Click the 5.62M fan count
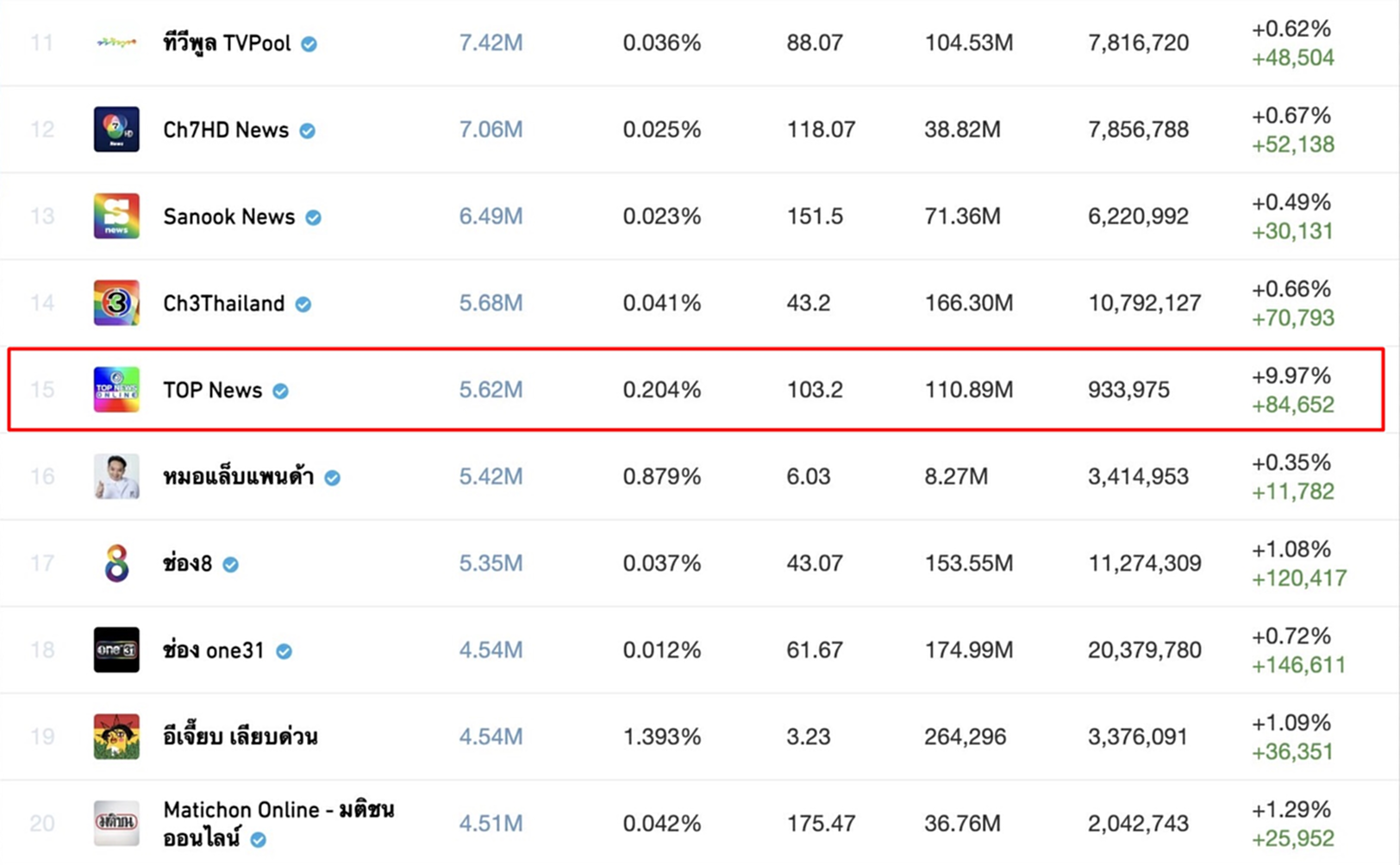 tap(491, 390)
